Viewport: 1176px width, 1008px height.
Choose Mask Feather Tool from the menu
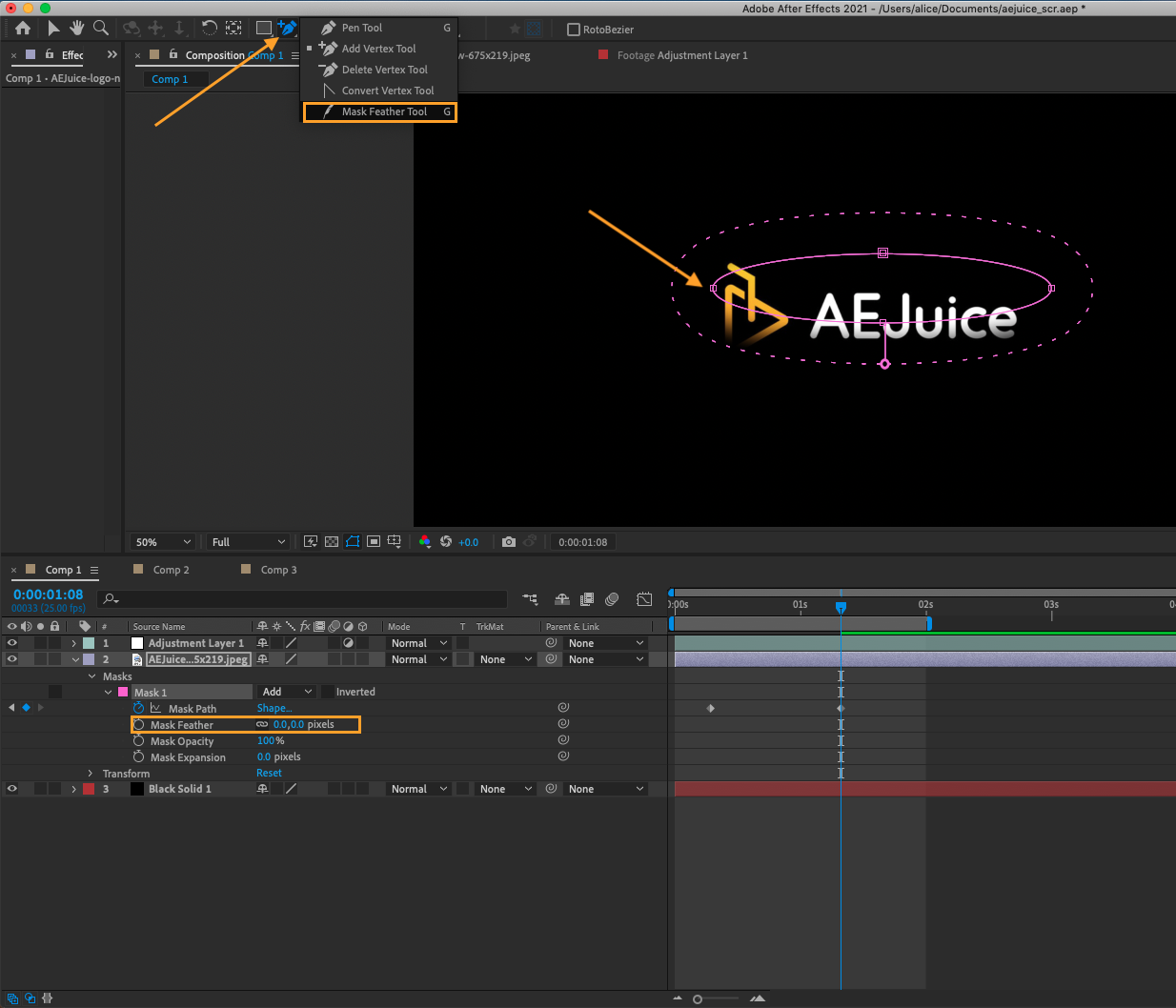(384, 111)
